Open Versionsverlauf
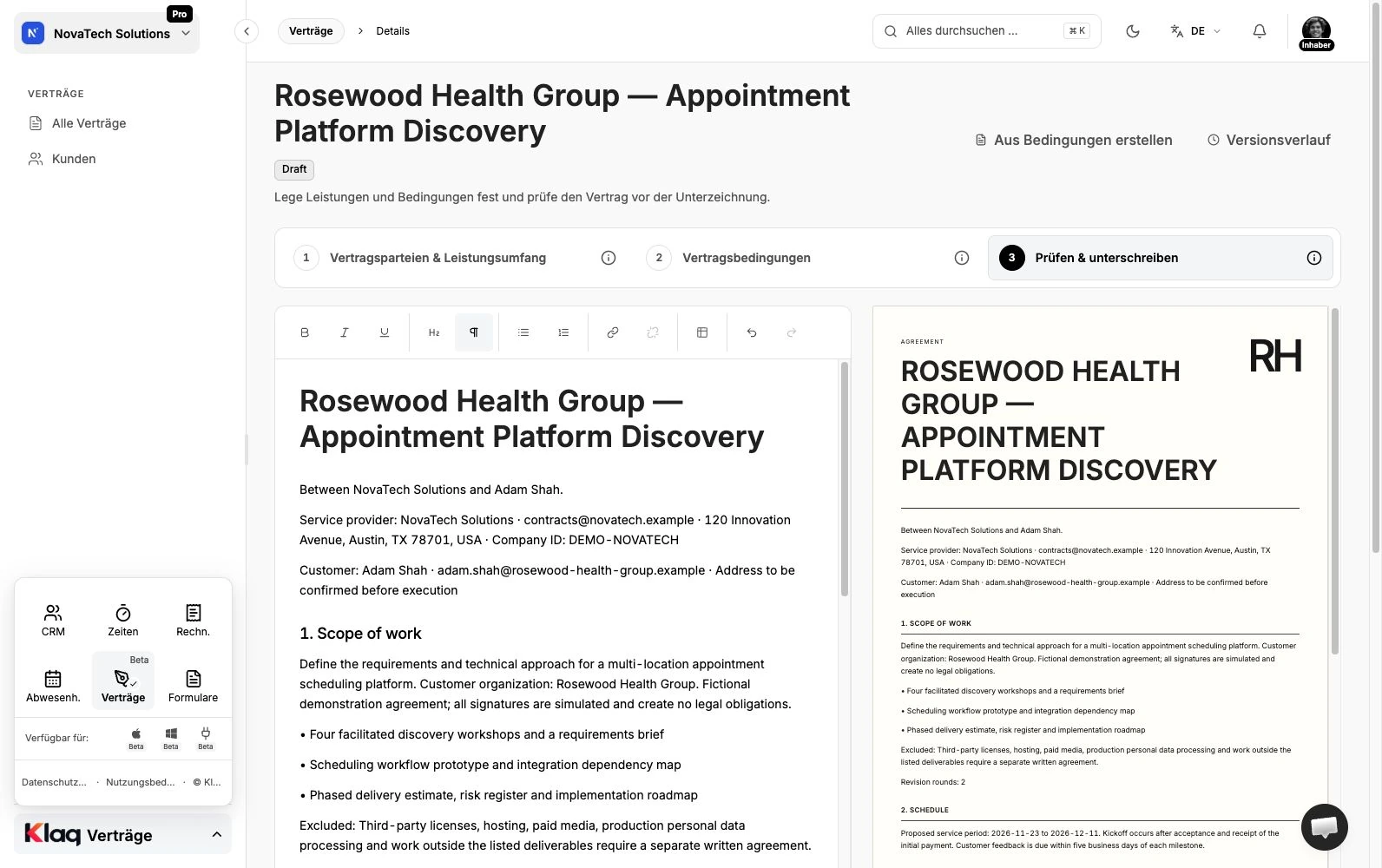This screenshot has width=1382, height=868. [x=1268, y=140]
